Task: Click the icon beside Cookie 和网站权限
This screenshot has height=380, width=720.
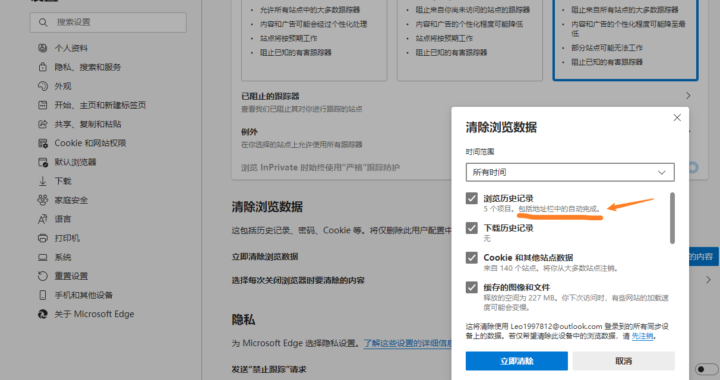Action: [x=43, y=143]
